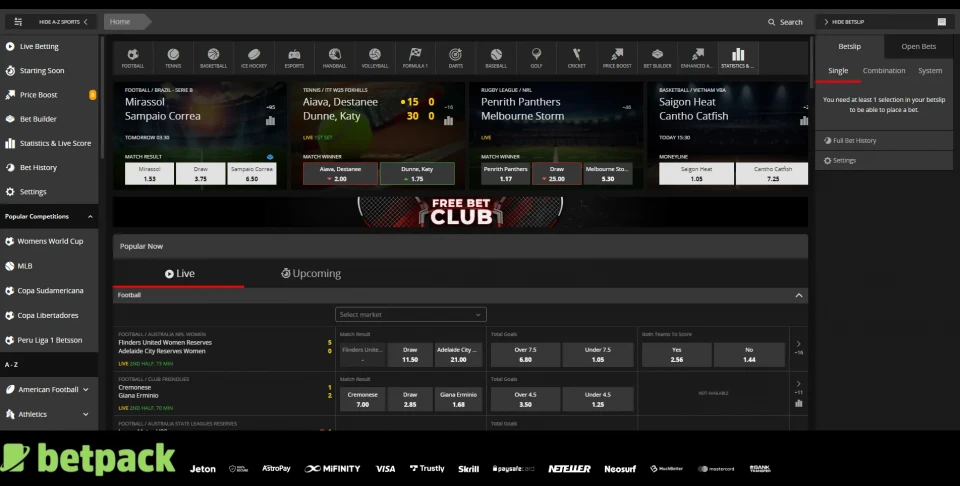Bet on Dunne, Katy at 1.75
Screen dimensions: 960x486
(418, 174)
